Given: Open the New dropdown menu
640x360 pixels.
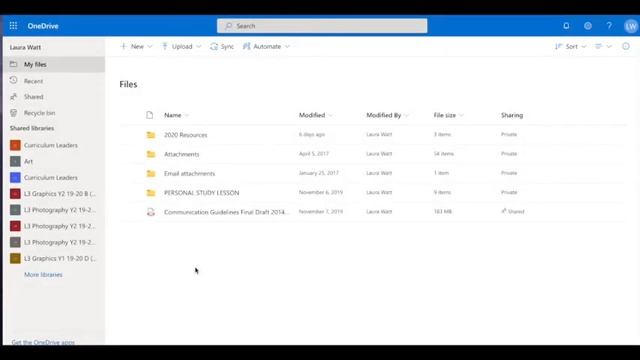Looking at the screenshot, I should coord(136,47).
